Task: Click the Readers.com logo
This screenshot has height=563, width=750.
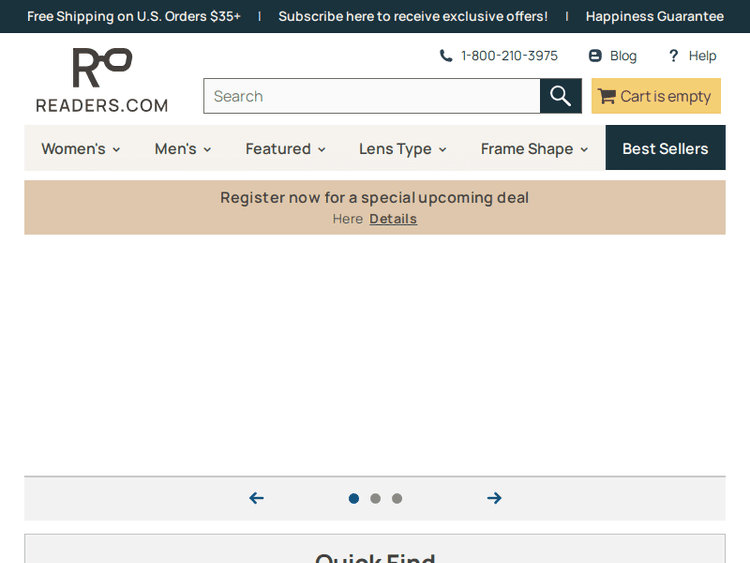Action: [102, 81]
